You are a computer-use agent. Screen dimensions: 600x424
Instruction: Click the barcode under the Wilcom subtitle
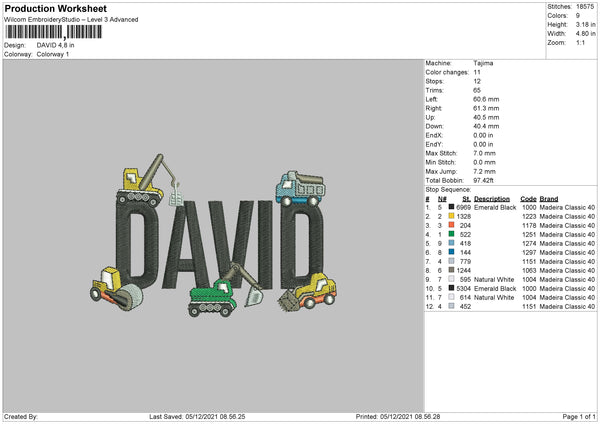coord(53,32)
